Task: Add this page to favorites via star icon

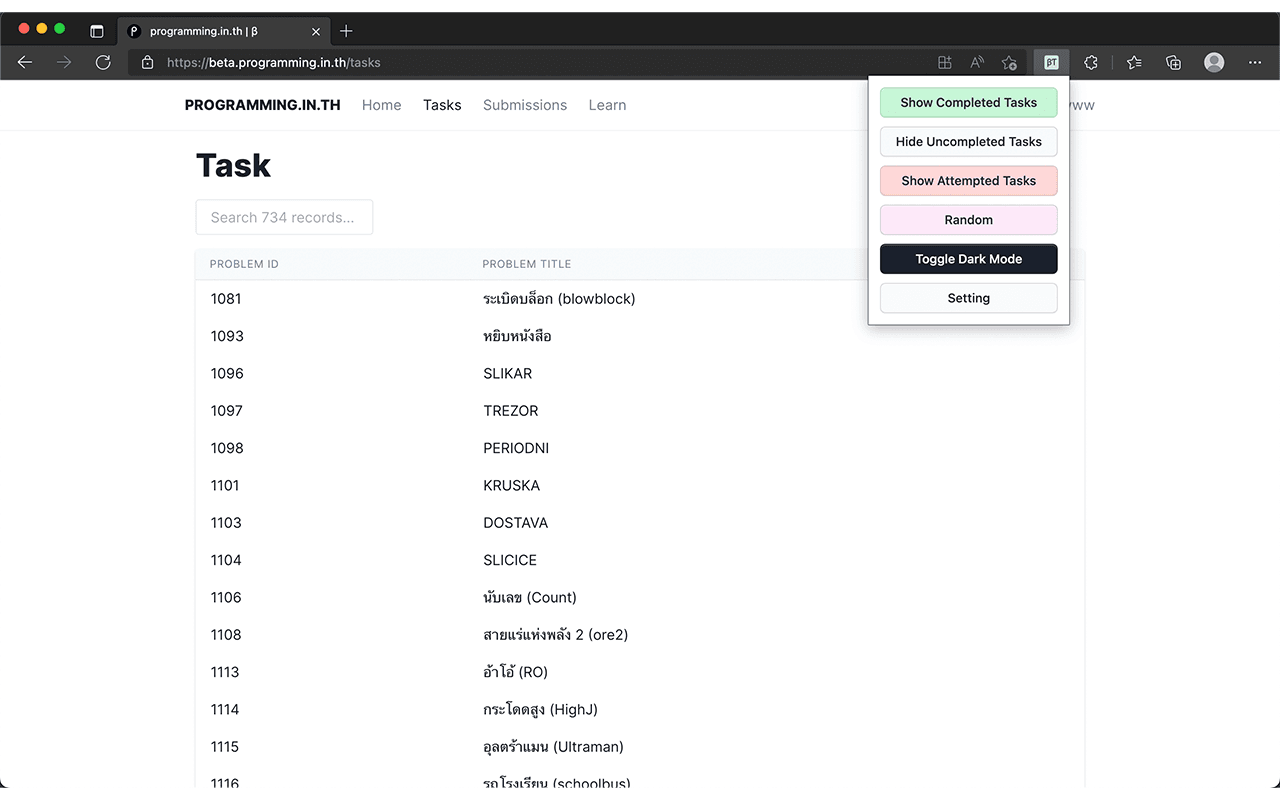Action: click(x=1010, y=62)
